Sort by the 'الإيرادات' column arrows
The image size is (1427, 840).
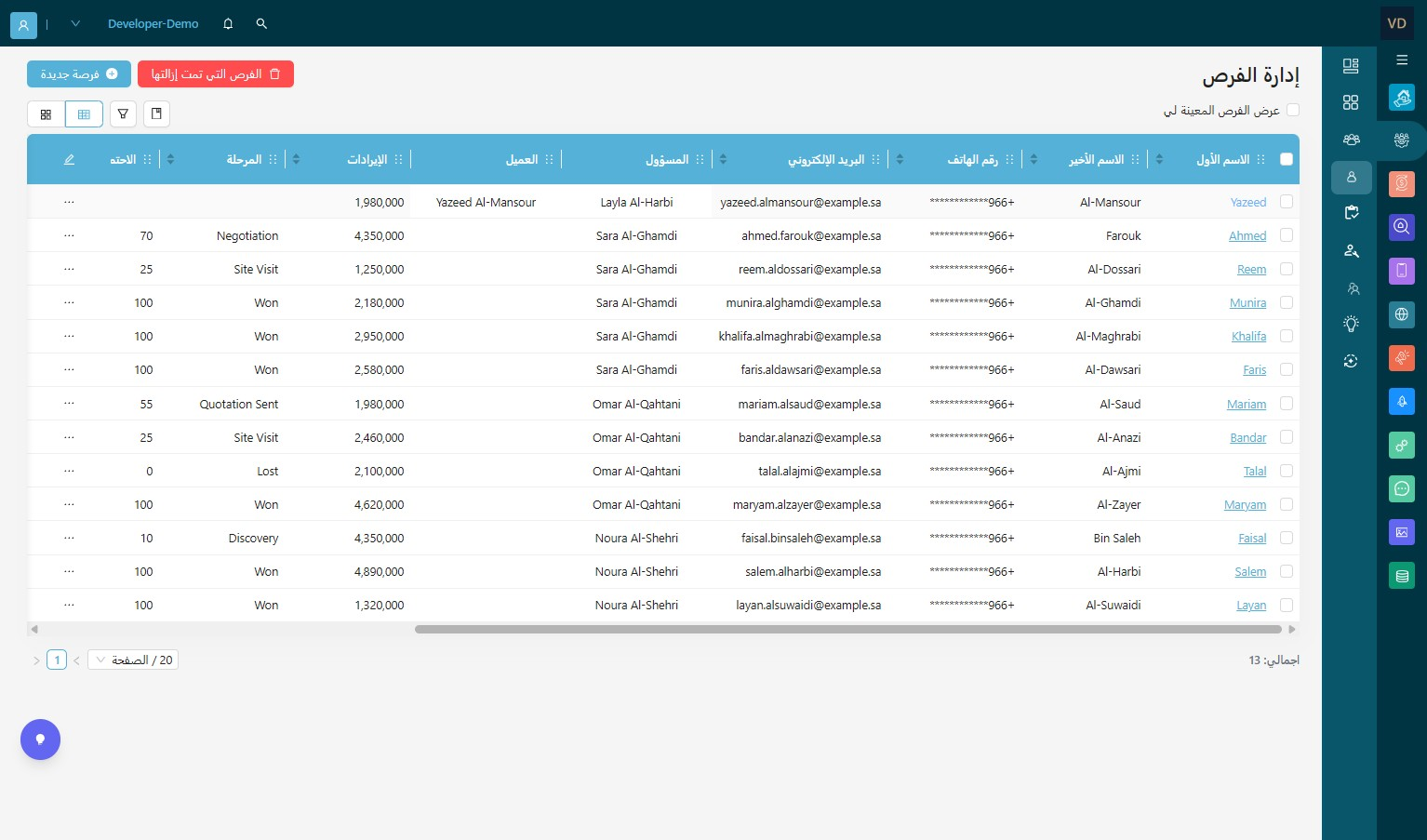[x=296, y=159]
